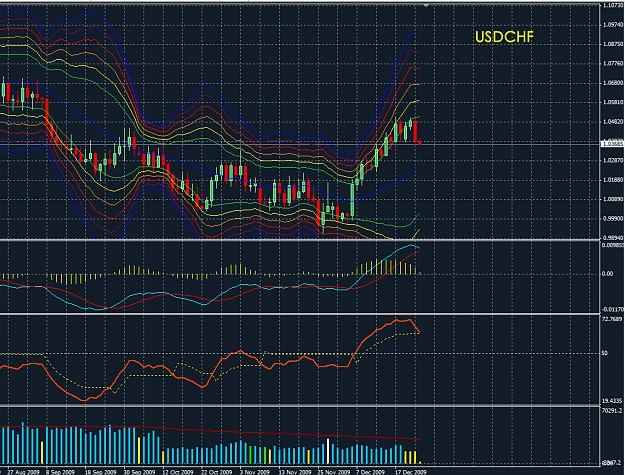Select the 18 Sep 2009 date label

pos(100,472)
